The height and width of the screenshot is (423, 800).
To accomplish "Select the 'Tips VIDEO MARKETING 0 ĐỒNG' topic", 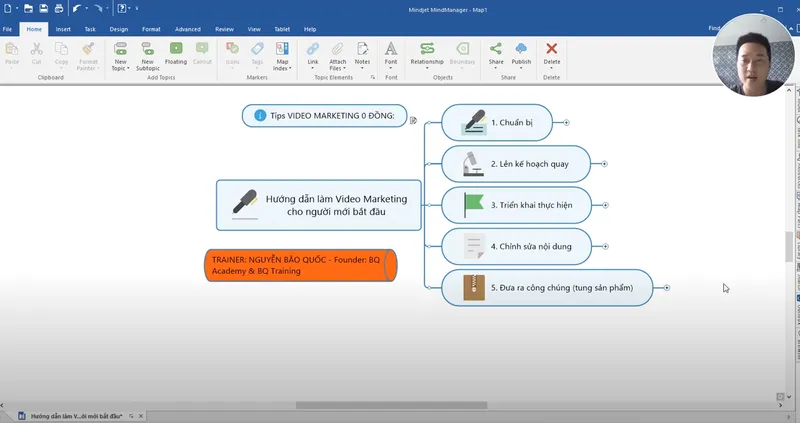I will [324, 116].
